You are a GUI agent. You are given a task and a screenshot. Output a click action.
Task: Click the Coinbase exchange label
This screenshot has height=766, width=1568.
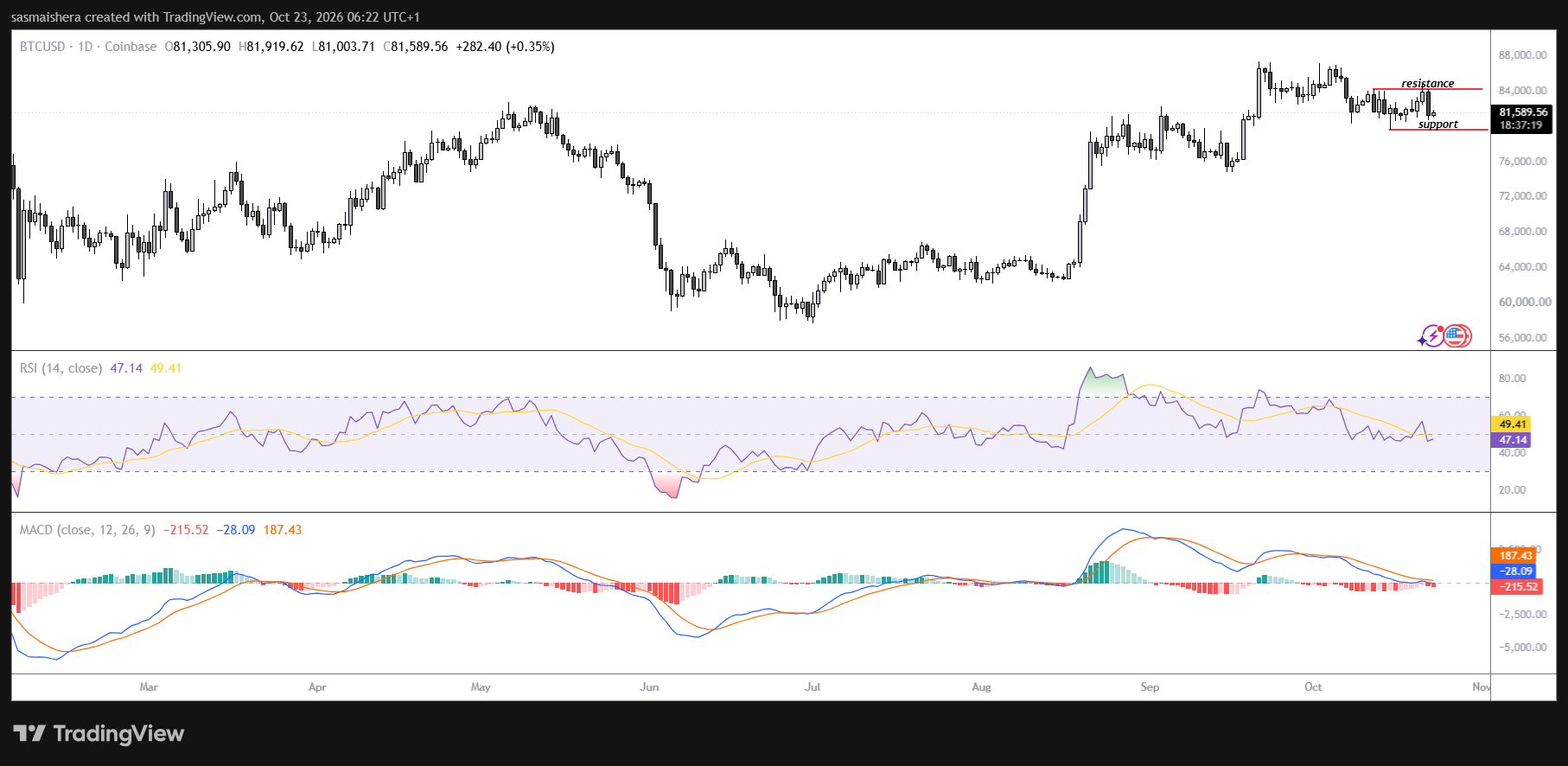[131, 47]
